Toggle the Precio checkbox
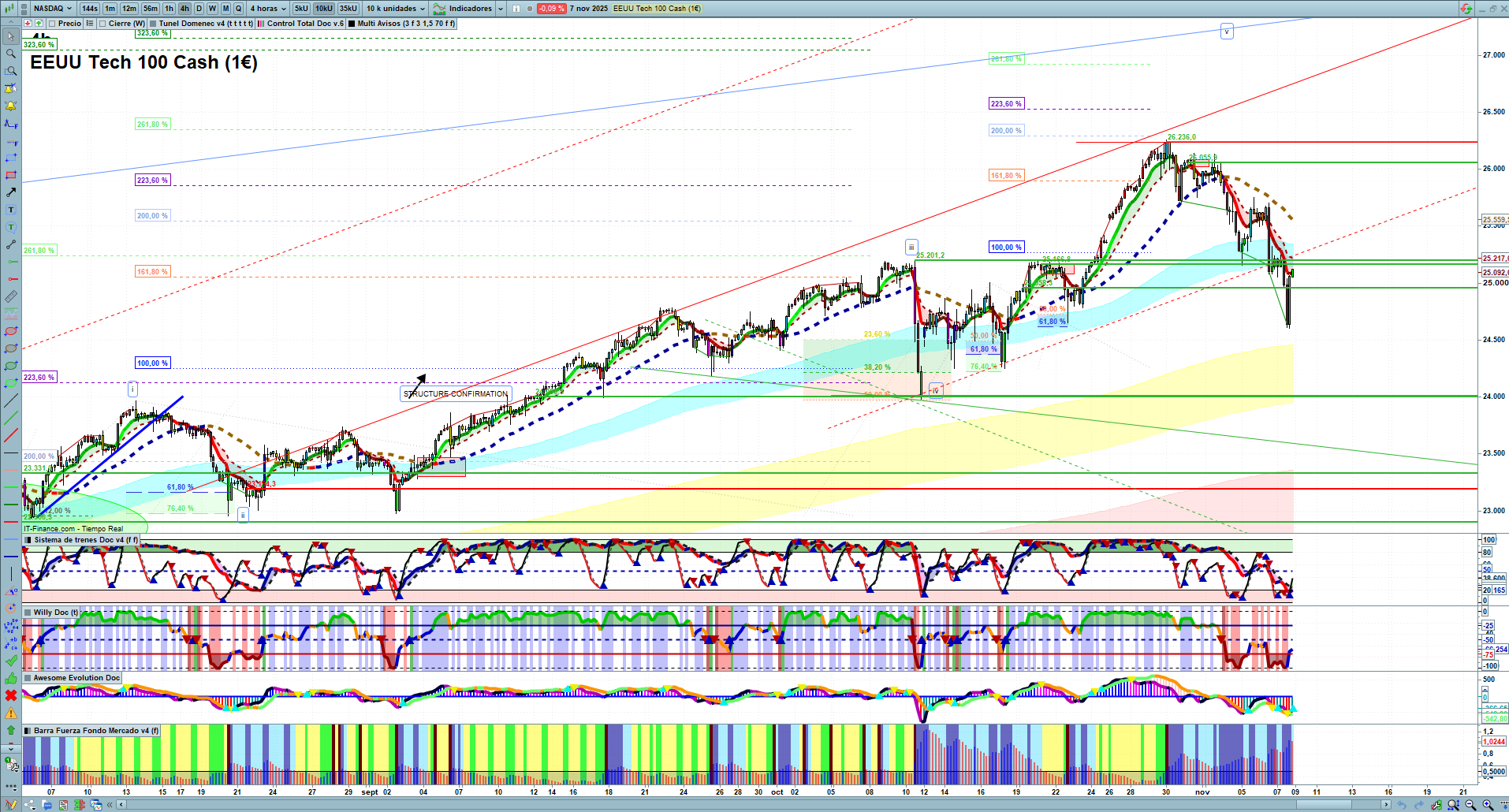The height and width of the screenshot is (812, 1509). 52,24
